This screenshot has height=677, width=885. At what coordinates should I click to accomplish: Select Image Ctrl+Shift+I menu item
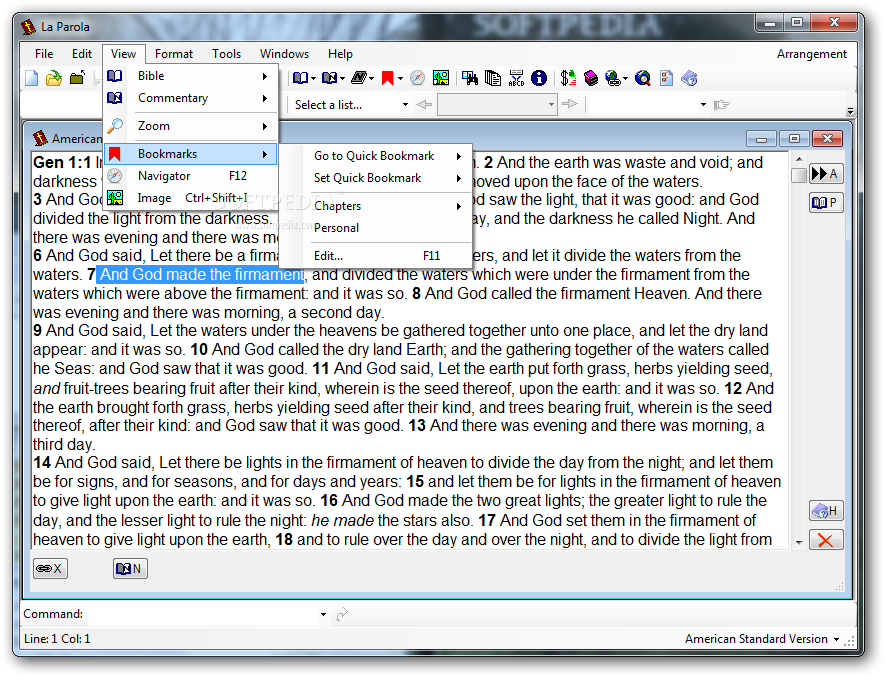click(x=191, y=198)
